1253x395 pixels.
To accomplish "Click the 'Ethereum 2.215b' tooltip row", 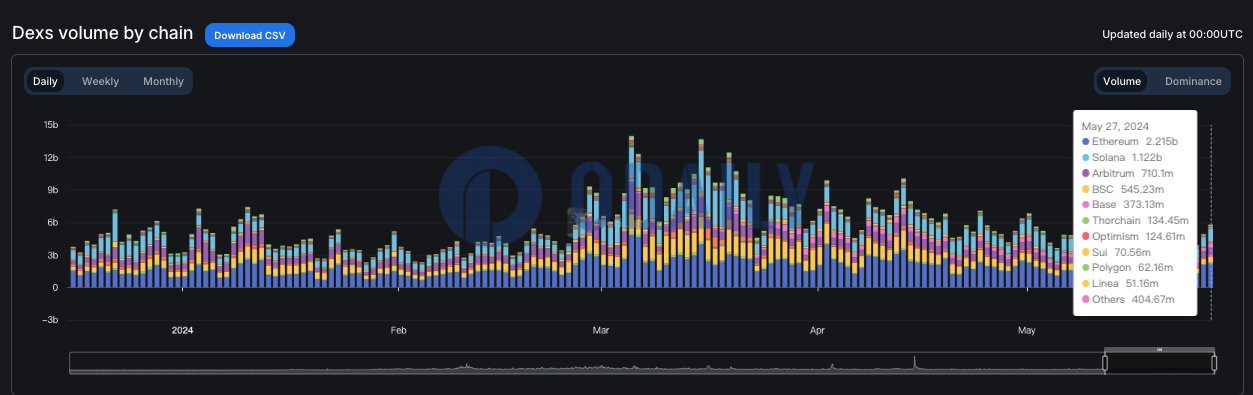I will click(1130, 142).
